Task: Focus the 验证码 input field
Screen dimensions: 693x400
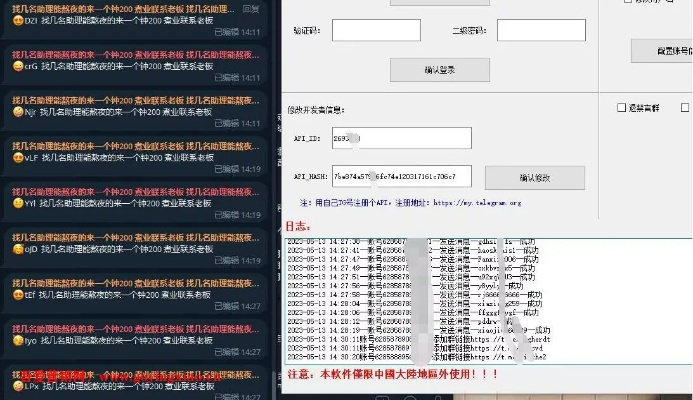Action: (376, 30)
